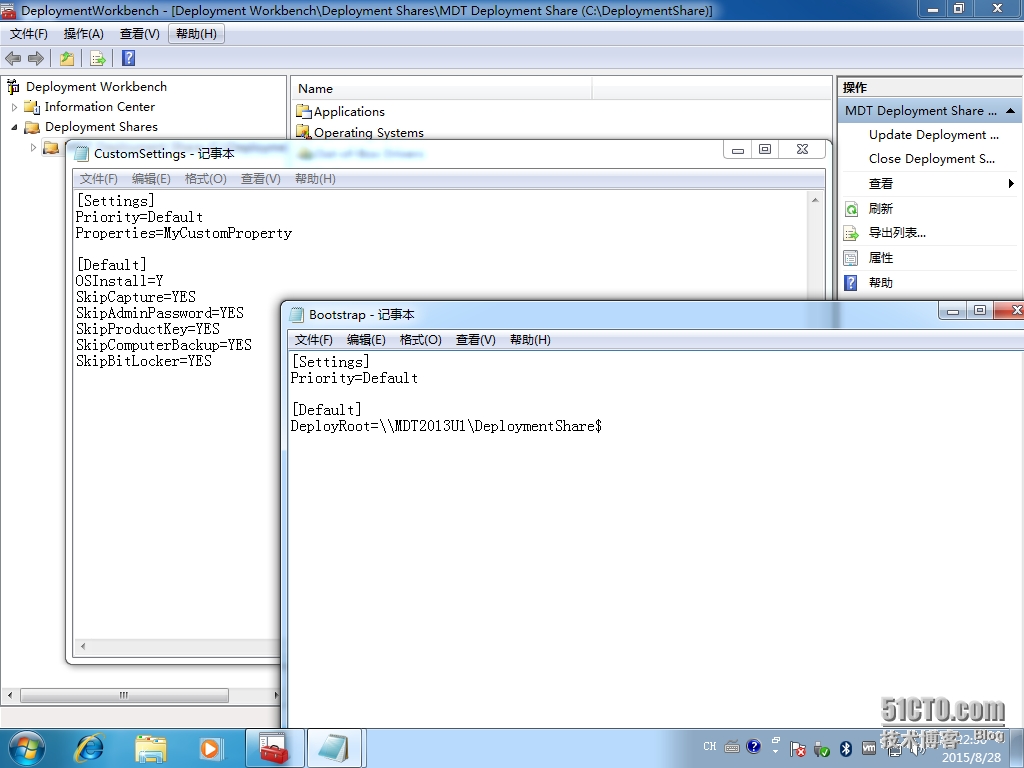Viewport: 1024px width, 768px height.
Task: Click the tree pane horizontal scrollbar thumb
Action: coord(124,696)
